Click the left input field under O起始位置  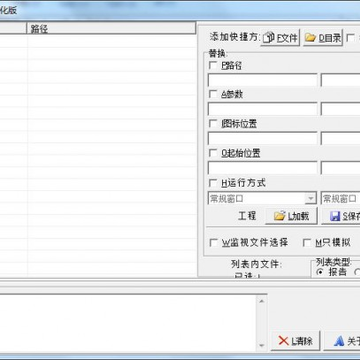point(262,168)
